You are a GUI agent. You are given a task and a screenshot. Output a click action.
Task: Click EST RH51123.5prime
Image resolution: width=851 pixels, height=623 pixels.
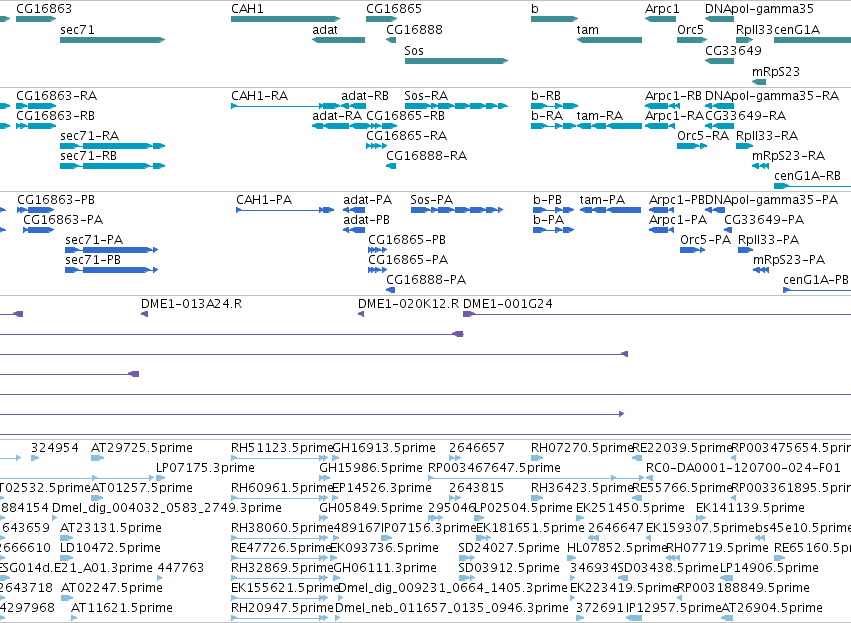(280, 458)
